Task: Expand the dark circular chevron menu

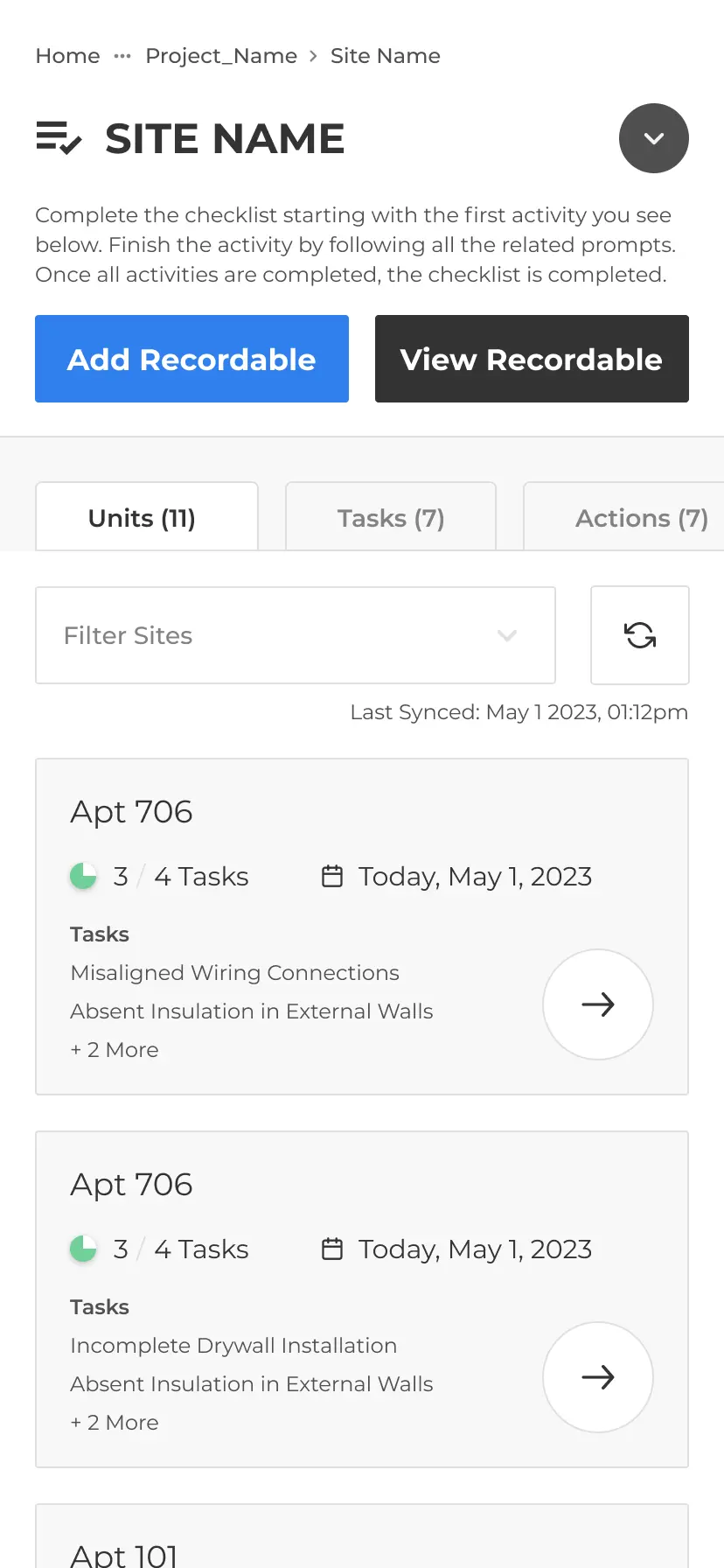Action: coord(654,138)
